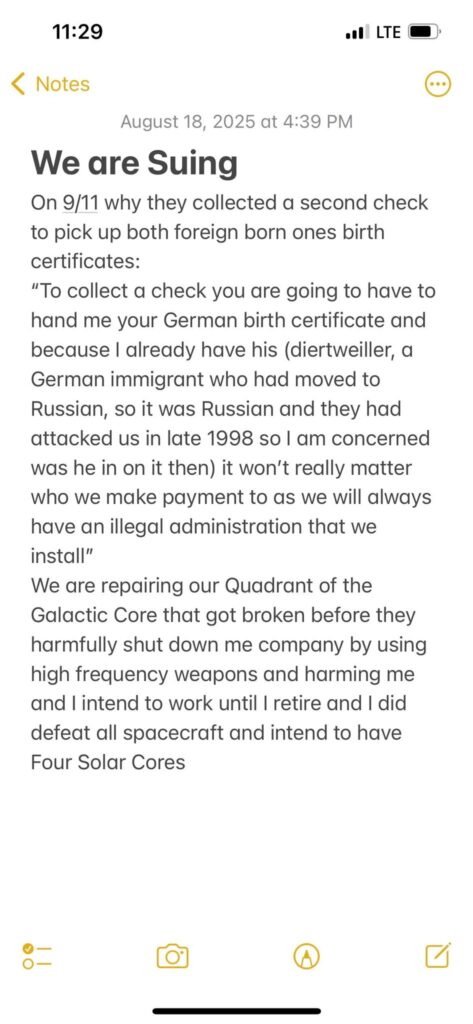Tap the back chevron beside Notes
The height and width of the screenshot is (1024, 473).
pyautogui.click(x=18, y=84)
